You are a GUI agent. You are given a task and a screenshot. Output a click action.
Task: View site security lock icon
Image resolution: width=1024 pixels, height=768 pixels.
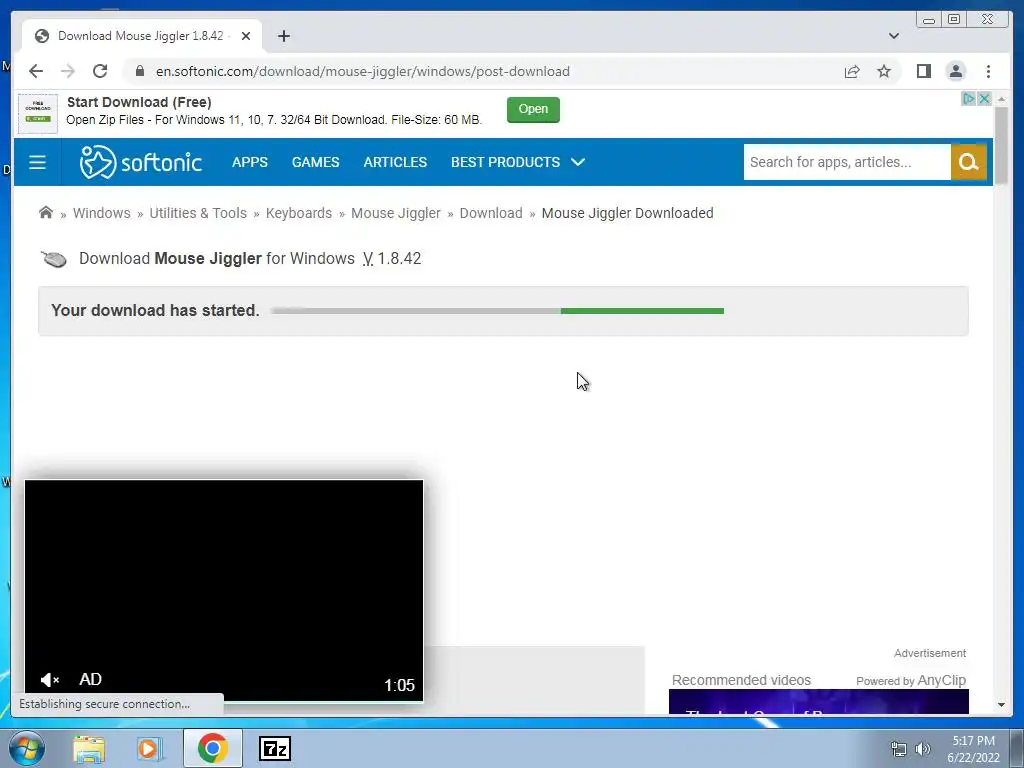(139, 71)
